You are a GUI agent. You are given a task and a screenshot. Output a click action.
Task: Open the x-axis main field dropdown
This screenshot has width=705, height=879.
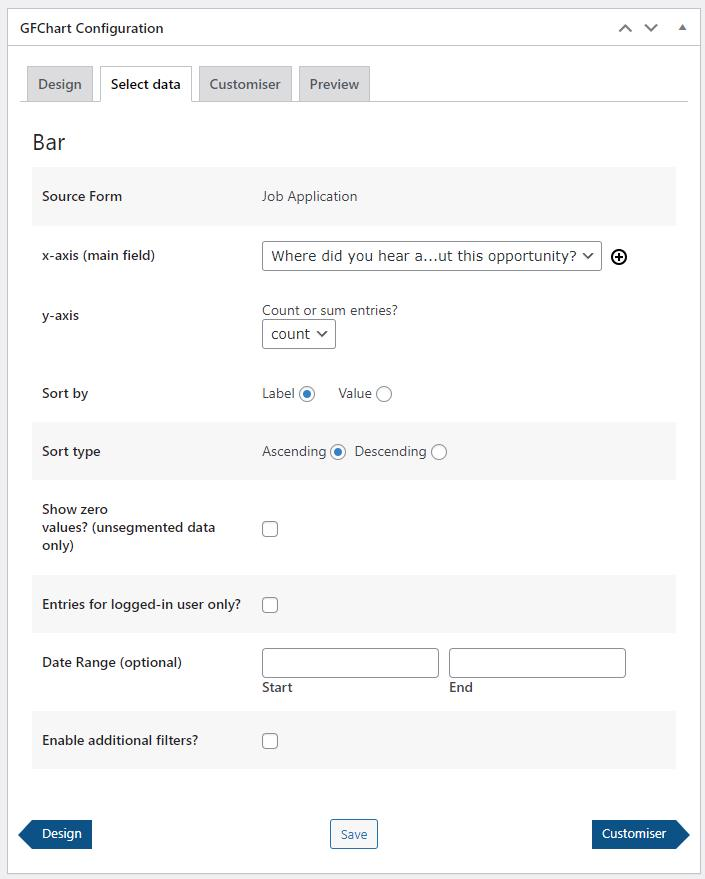431,256
